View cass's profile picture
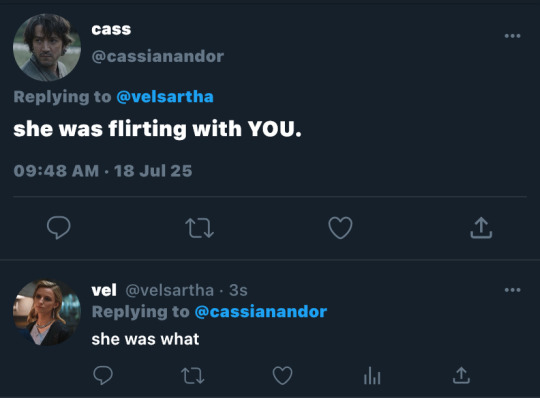 pyautogui.click(x=47, y=48)
